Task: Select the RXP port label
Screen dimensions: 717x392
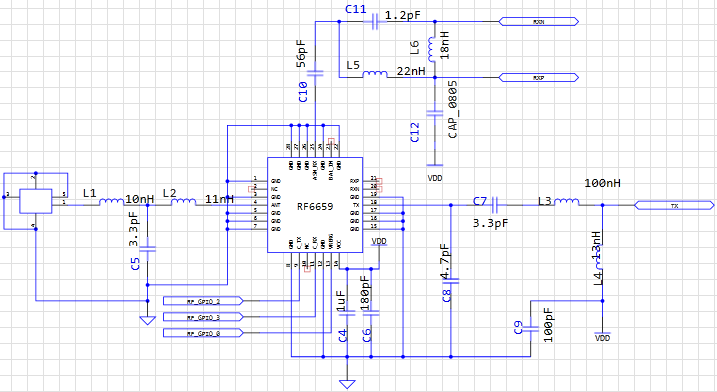Action: (539, 78)
